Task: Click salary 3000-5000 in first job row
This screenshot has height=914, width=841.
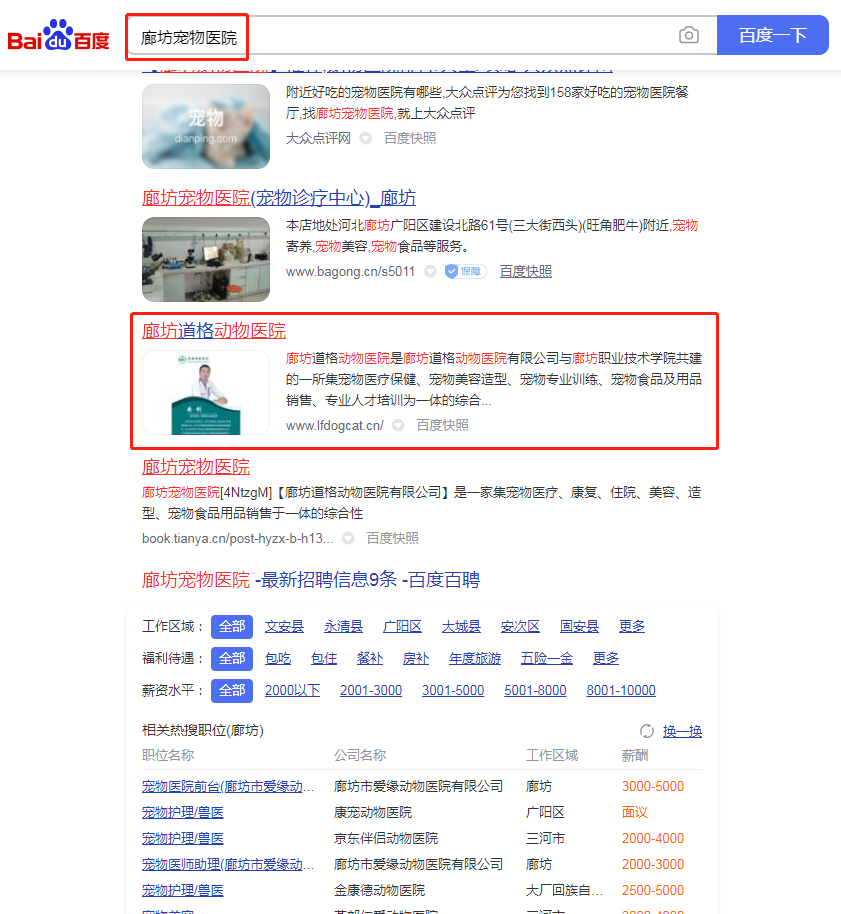Action: coord(653,786)
